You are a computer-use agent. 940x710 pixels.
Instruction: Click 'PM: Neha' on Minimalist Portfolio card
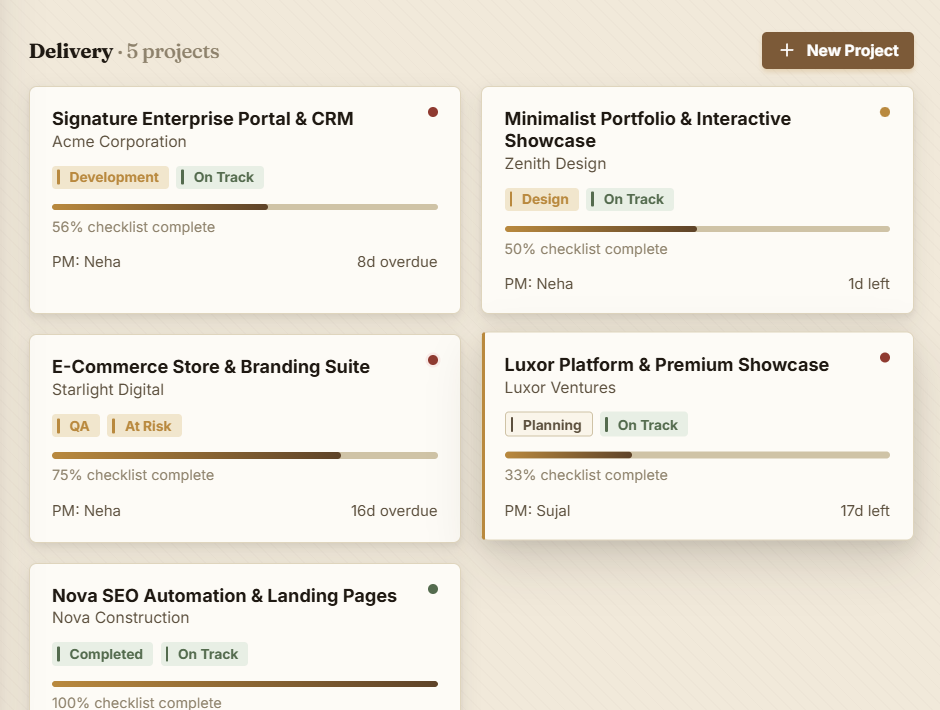pos(538,284)
